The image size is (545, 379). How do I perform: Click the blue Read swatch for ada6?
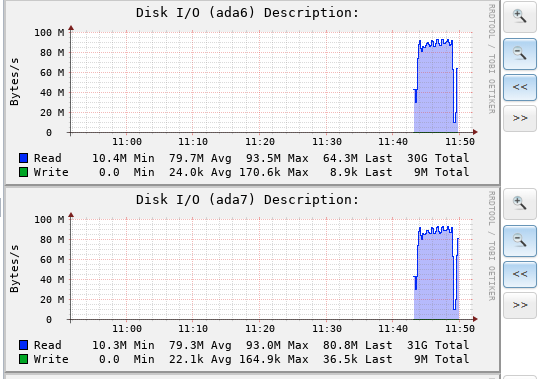pos(24,158)
